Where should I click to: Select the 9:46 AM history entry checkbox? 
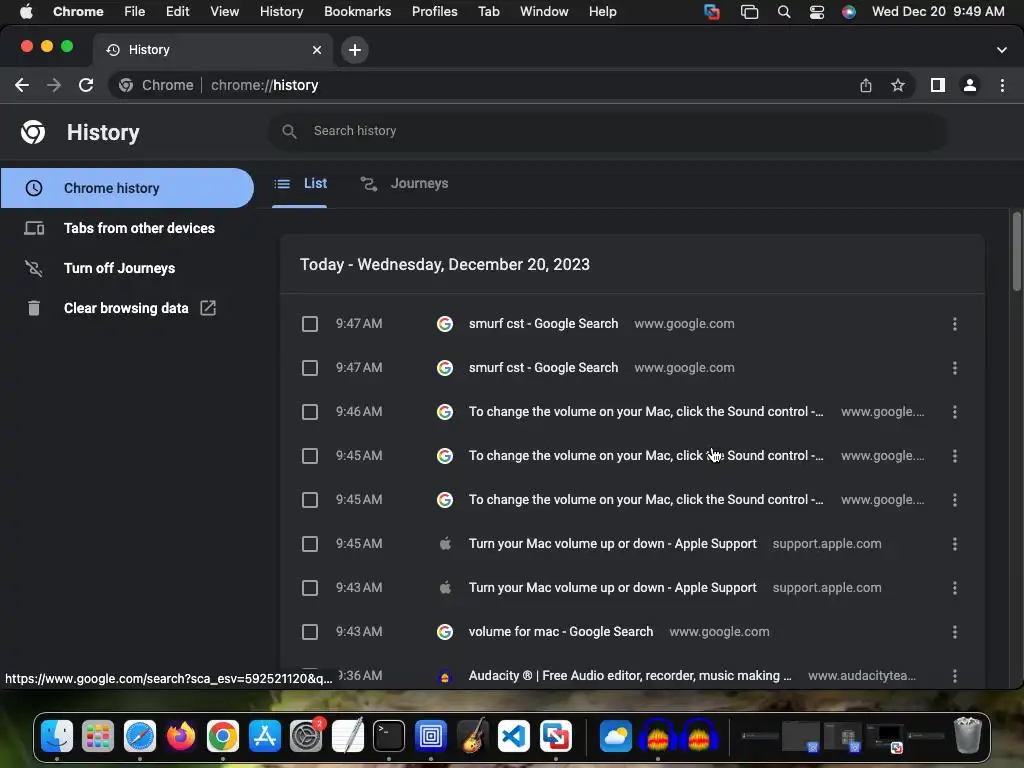(310, 412)
